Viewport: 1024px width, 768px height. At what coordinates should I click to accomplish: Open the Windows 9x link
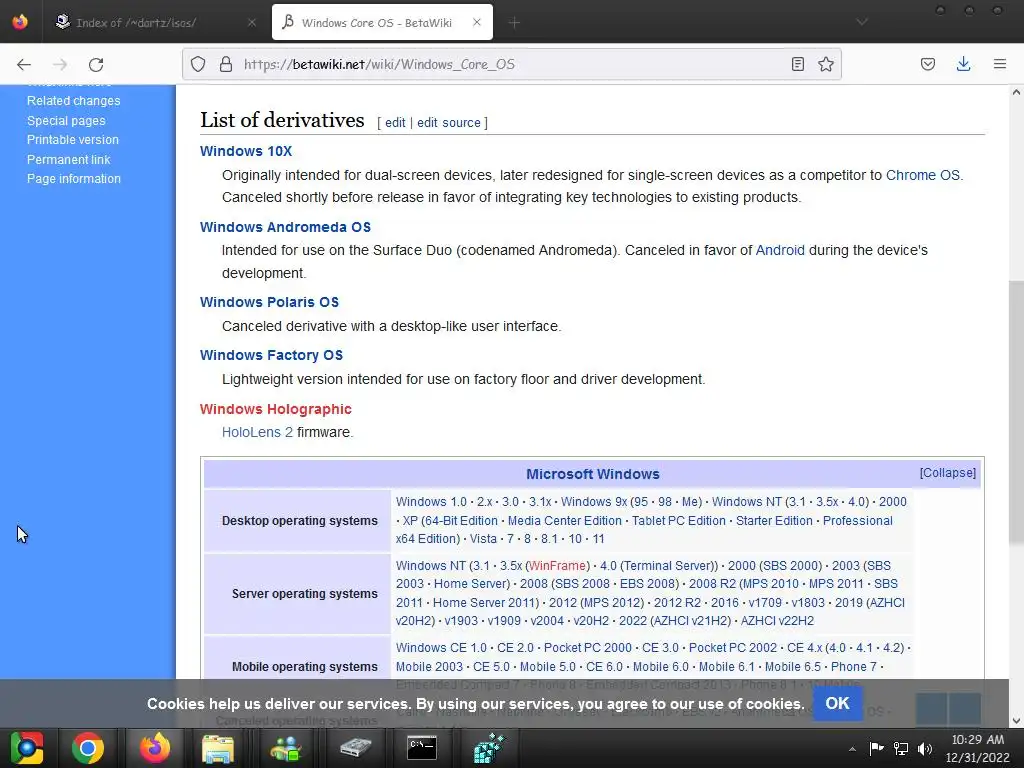594,502
